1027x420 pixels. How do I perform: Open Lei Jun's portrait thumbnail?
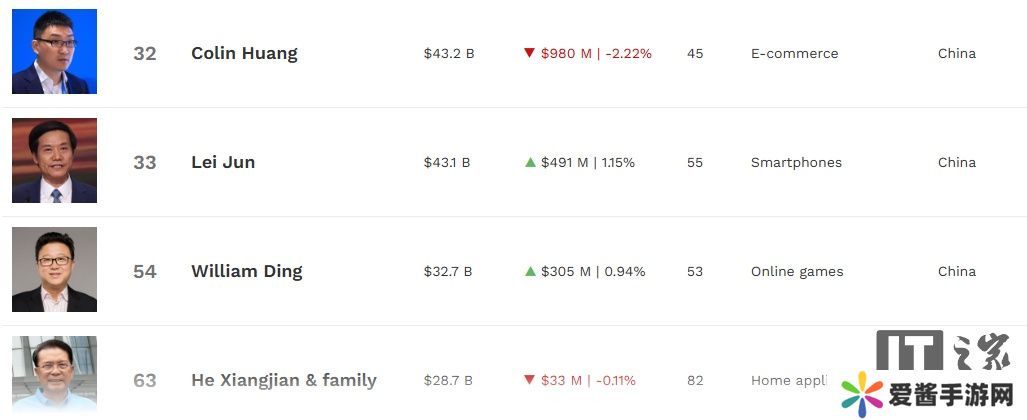click(54, 161)
